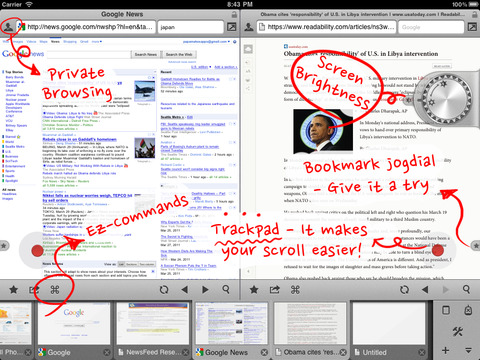This screenshot has height=360, width=480.
Task: Expand left pane to fullscreen
Action: point(231,27)
